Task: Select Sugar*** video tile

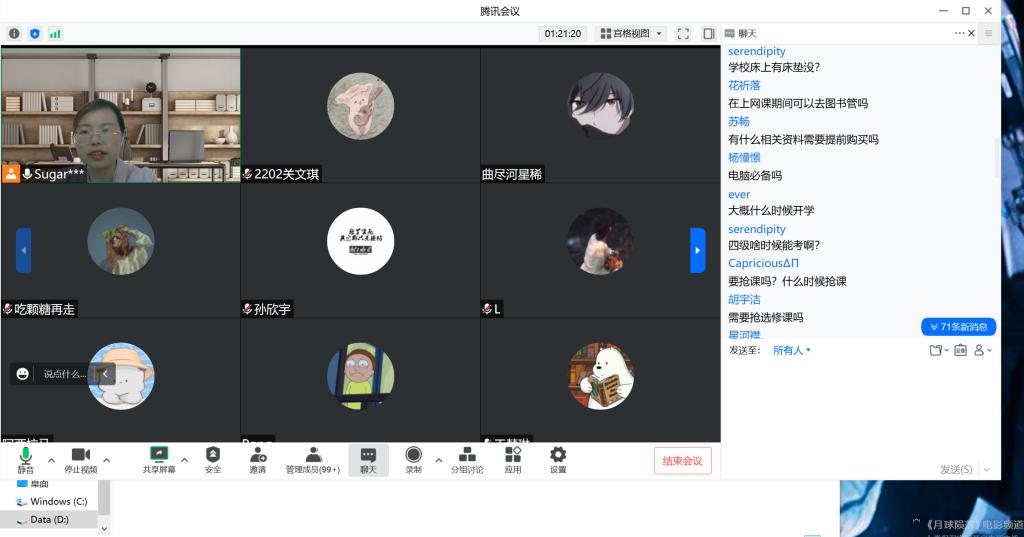Action: 121,115
